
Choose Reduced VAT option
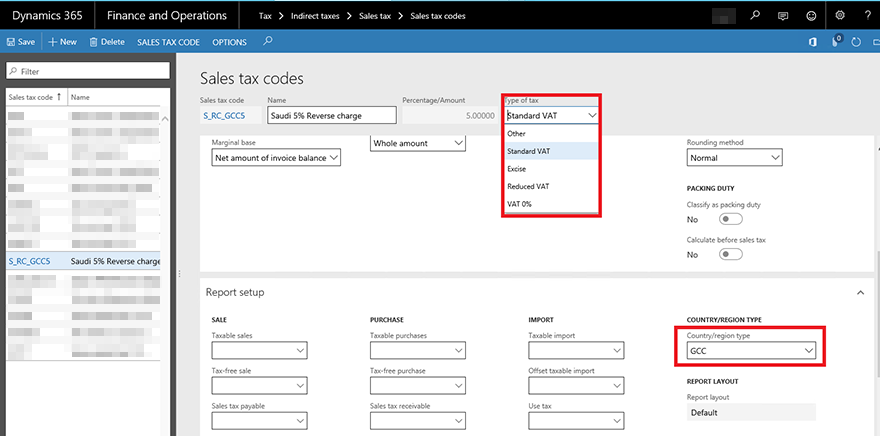coord(551,186)
